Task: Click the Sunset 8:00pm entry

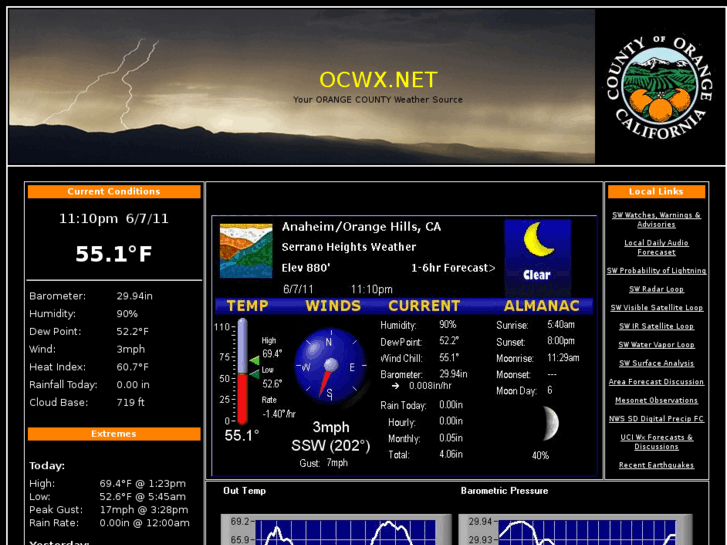Action: 536,341
